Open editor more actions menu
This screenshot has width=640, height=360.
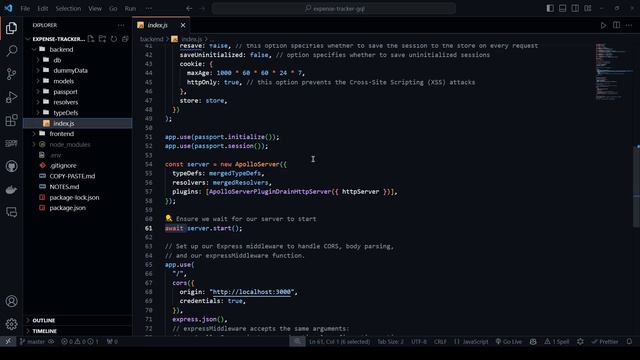coord(629,25)
